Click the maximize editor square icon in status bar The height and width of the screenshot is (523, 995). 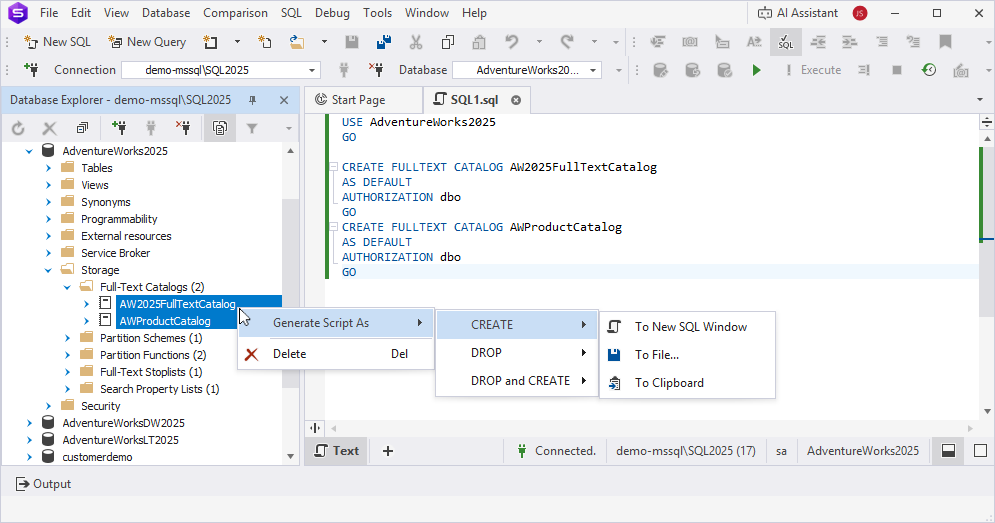coord(980,451)
